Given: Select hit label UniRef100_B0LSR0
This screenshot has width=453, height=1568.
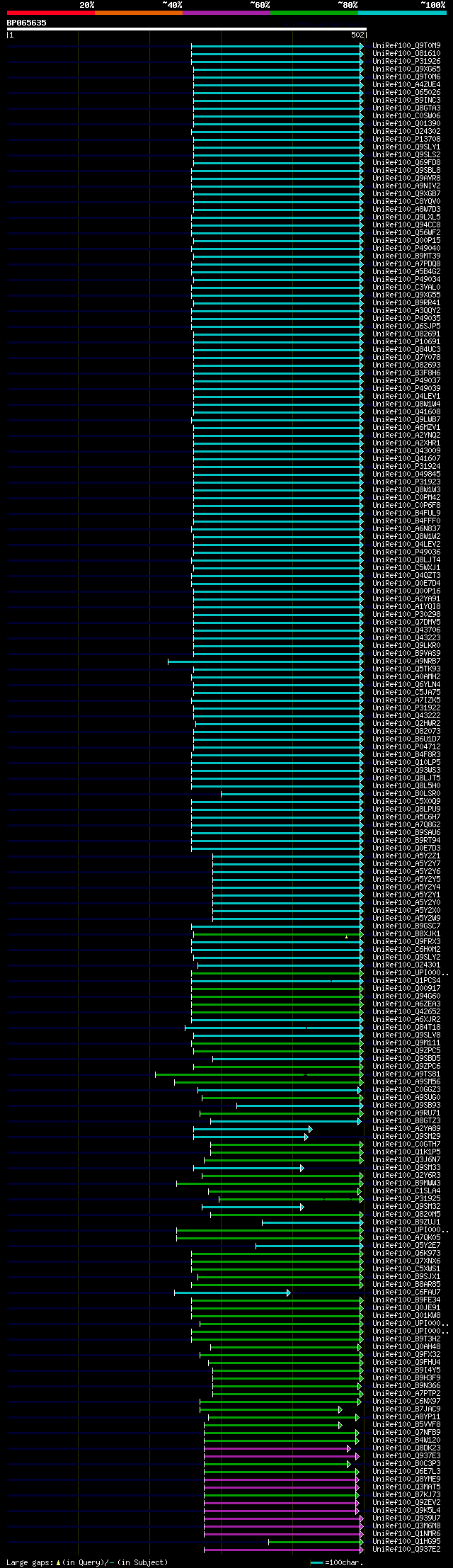Looking at the screenshot, I should (x=406, y=794).
